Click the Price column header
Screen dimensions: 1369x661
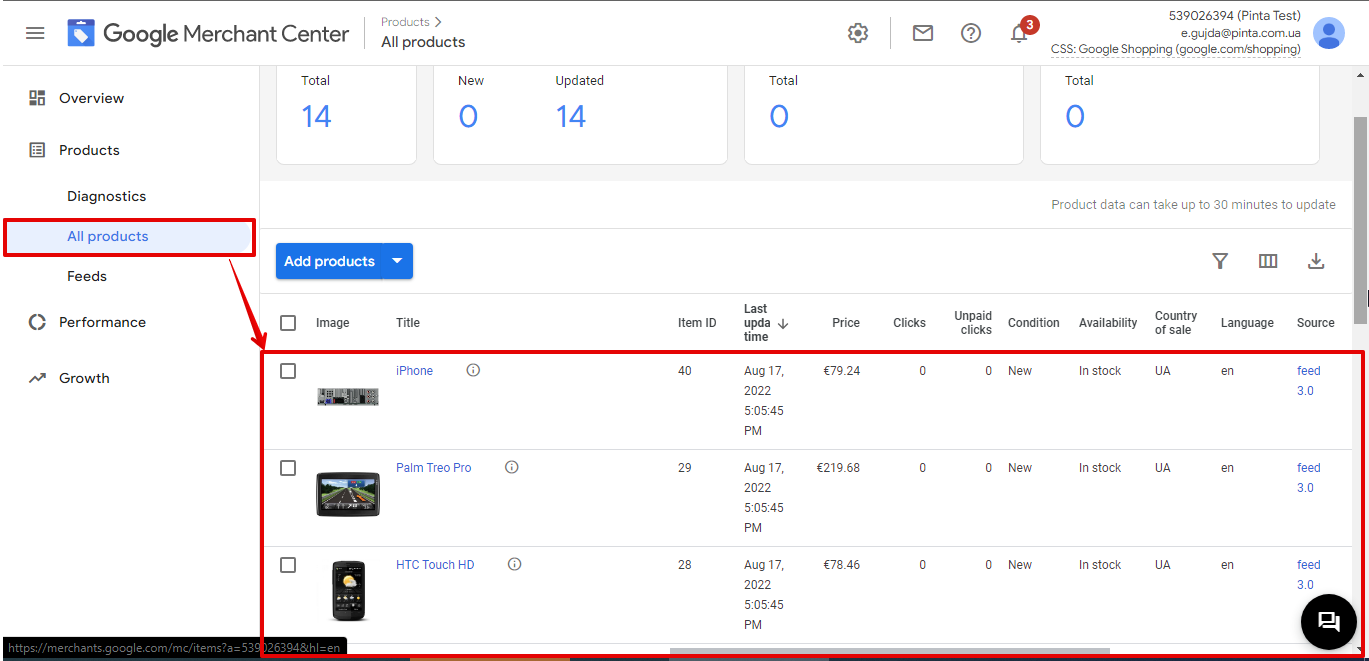[x=846, y=323]
